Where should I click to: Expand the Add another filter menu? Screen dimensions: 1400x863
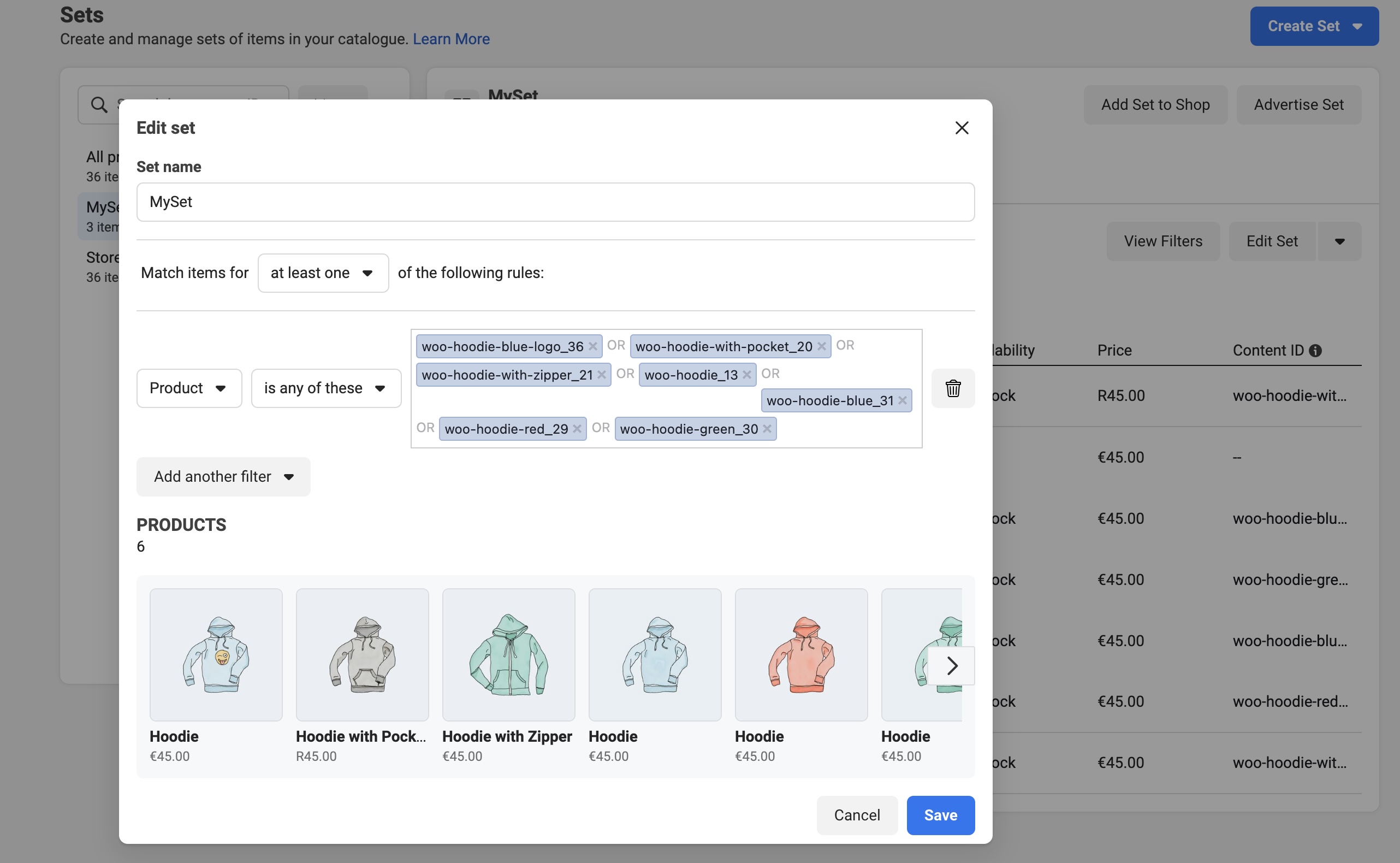coord(223,477)
